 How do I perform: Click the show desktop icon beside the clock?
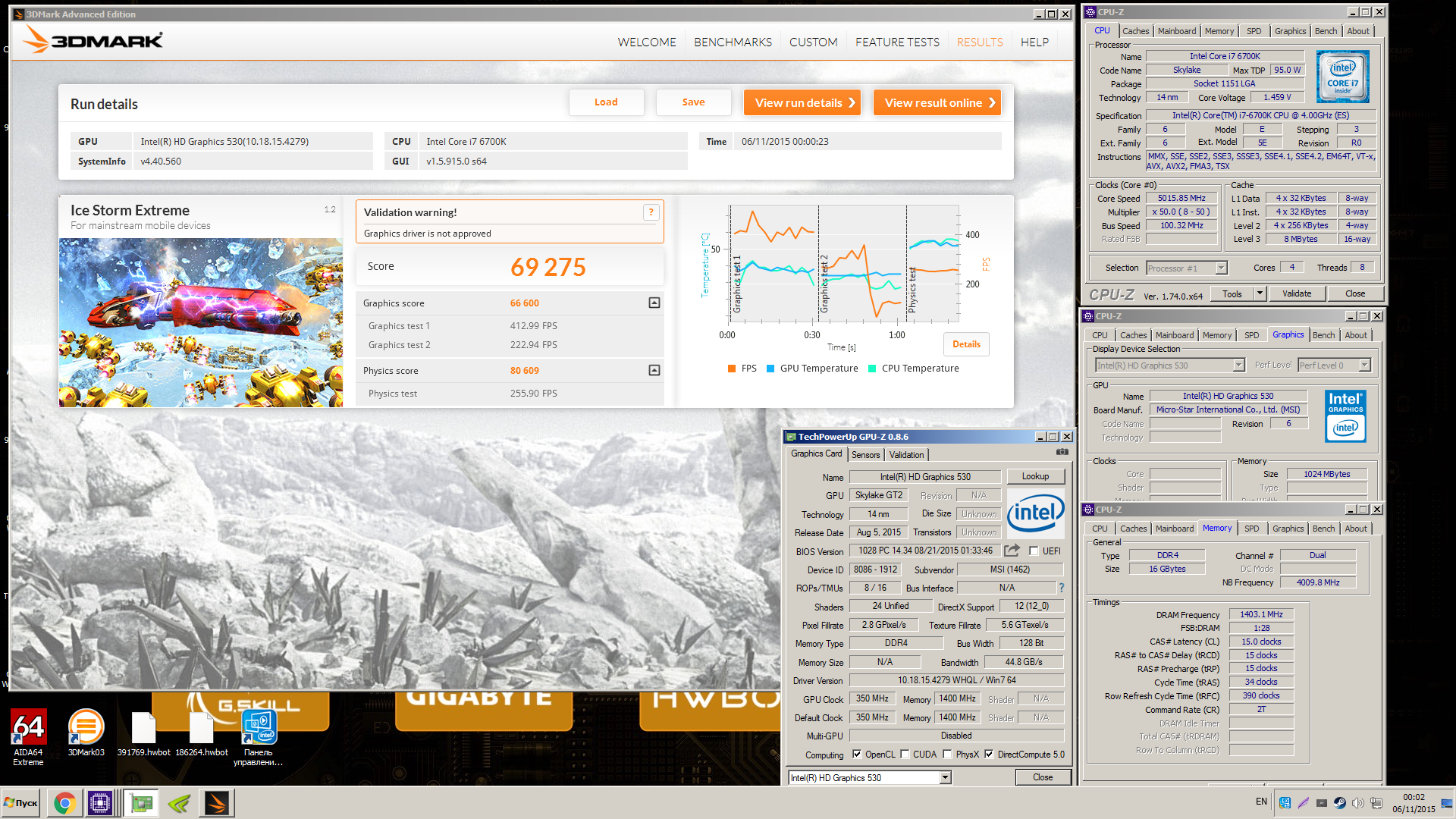[x=1447, y=803]
